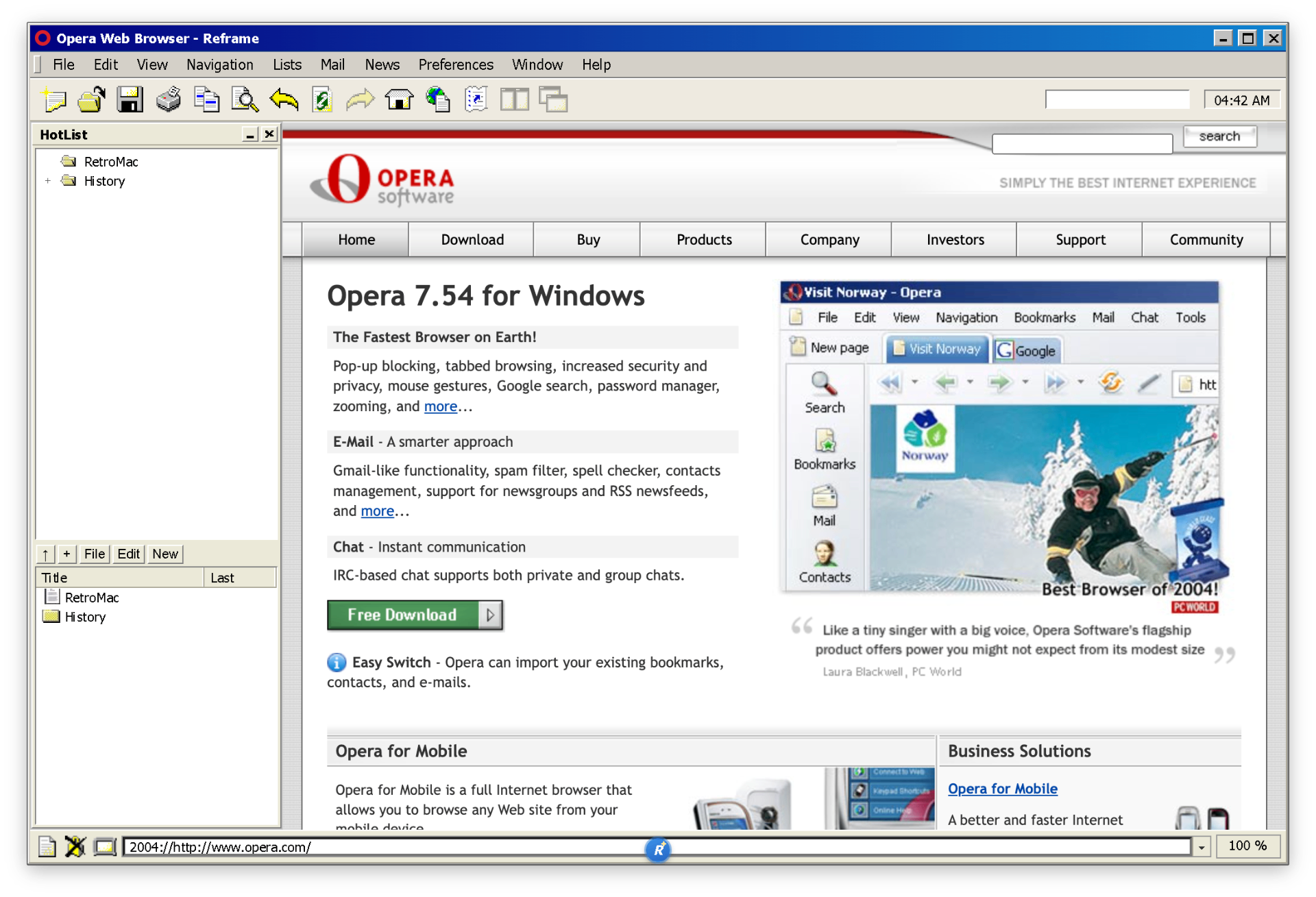Open the News menu
Viewport: 1316px width, 897px height.
pos(382,64)
